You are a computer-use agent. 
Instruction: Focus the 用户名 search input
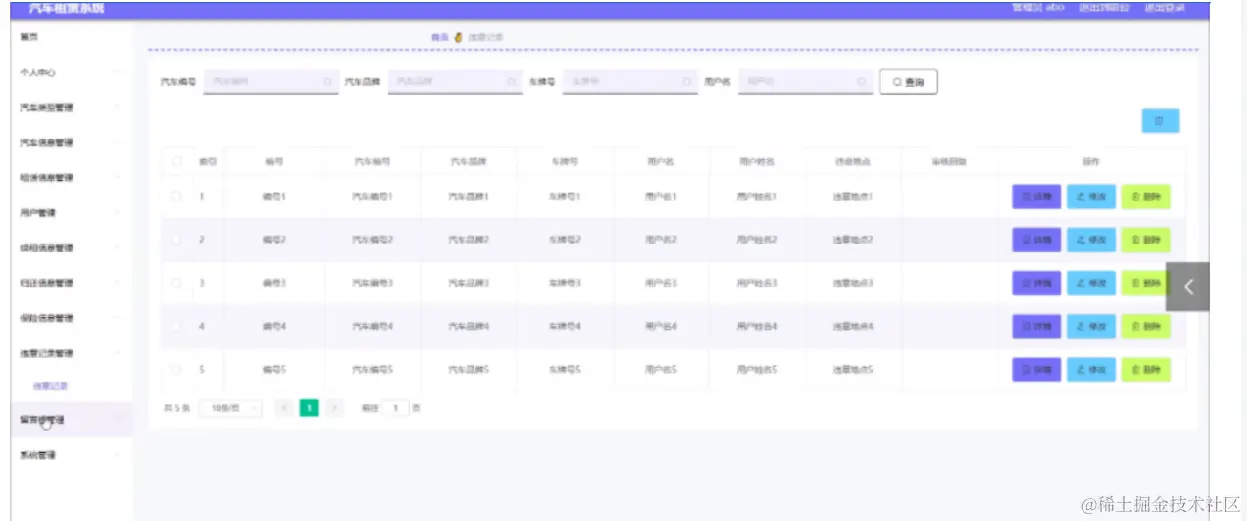pyautogui.click(x=806, y=82)
